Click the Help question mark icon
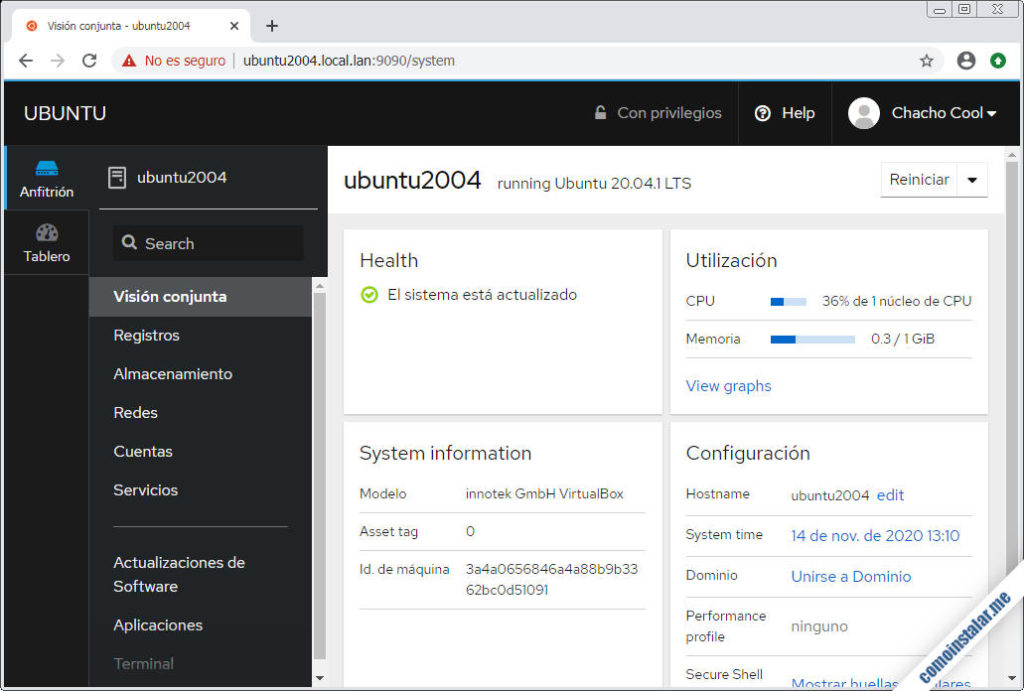The height and width of the screenshot is (691, 1024). coord(764,113)
